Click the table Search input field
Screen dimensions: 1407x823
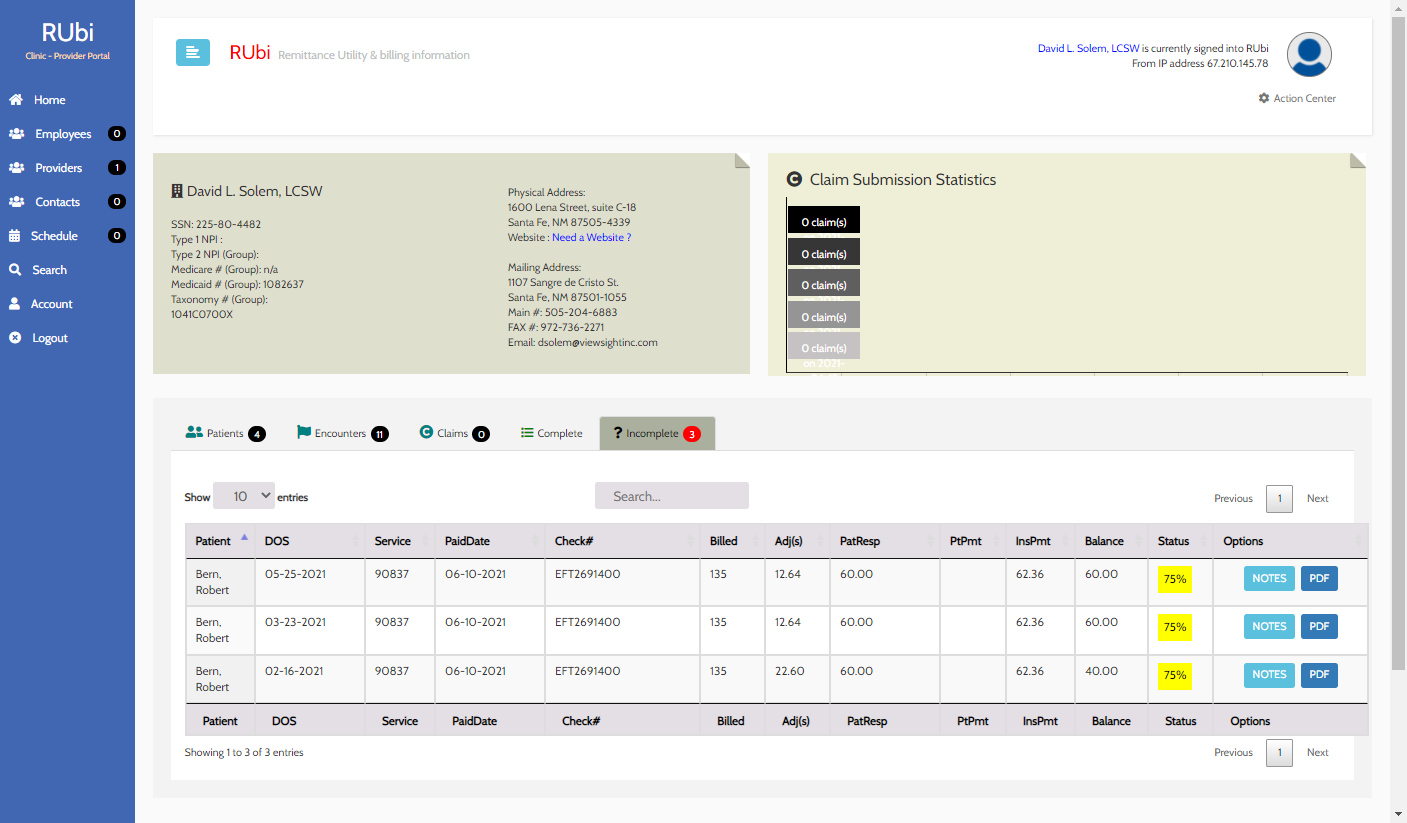(x=671, y=496)
